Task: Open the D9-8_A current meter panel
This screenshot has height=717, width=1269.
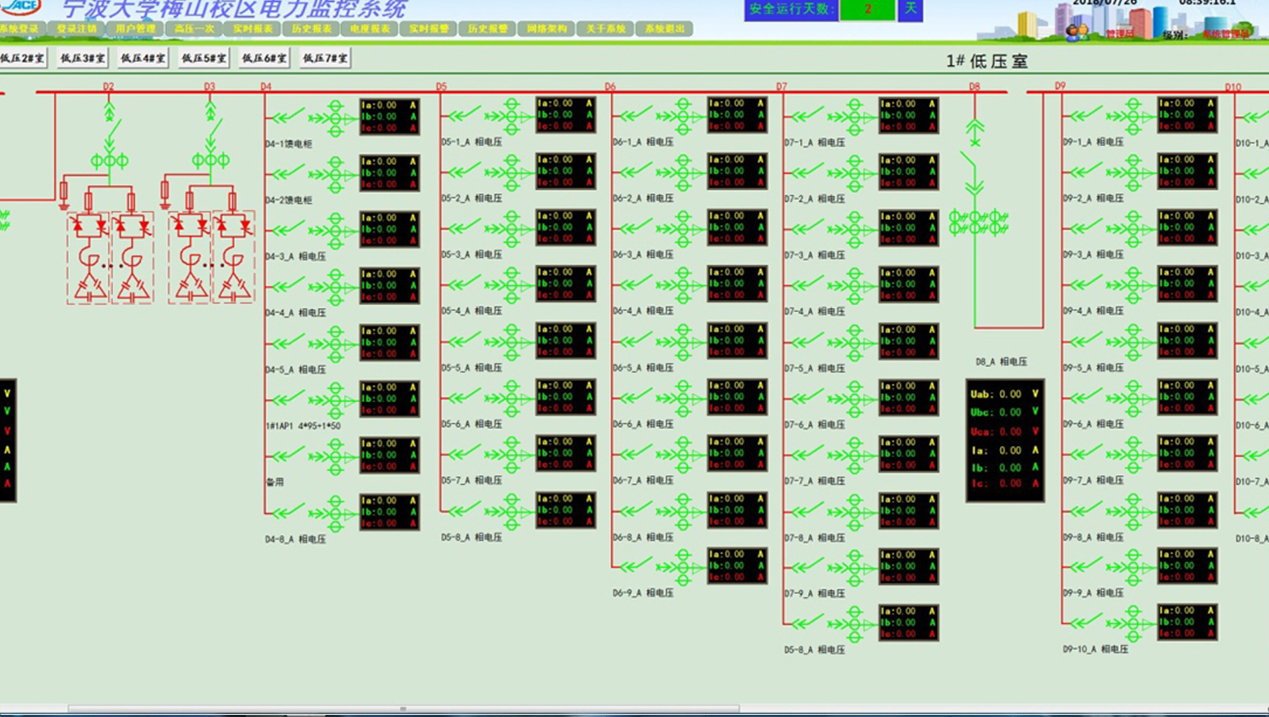Action: click(x=1188, y=510)
